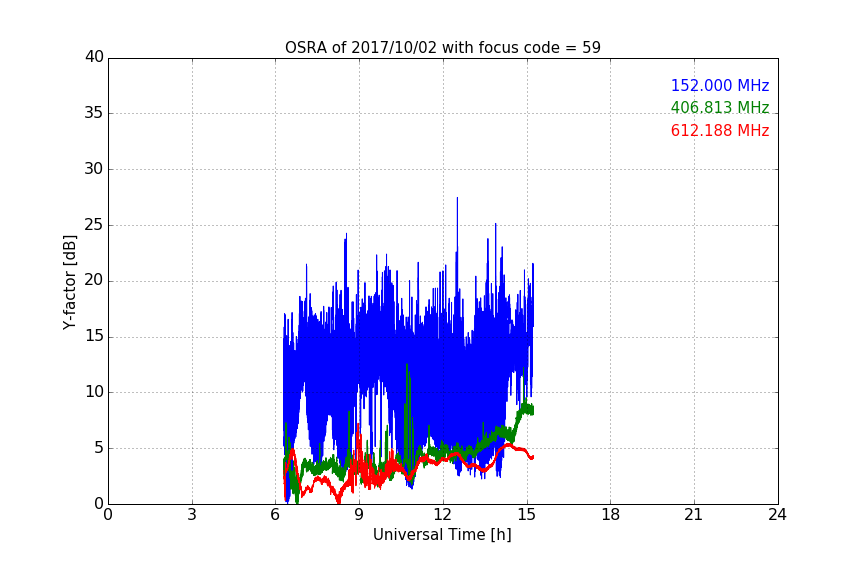Image resolution: width=864 pixels, height=576 pixels.
Task: Click the x-axis tick label 12
Action: (x=443, y=515)
